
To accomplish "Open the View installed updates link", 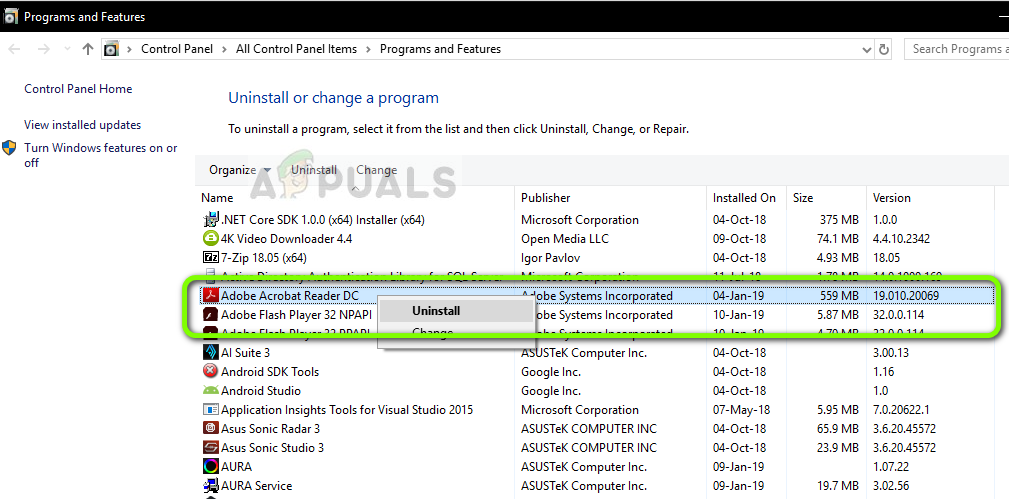I will coord(83,125).
